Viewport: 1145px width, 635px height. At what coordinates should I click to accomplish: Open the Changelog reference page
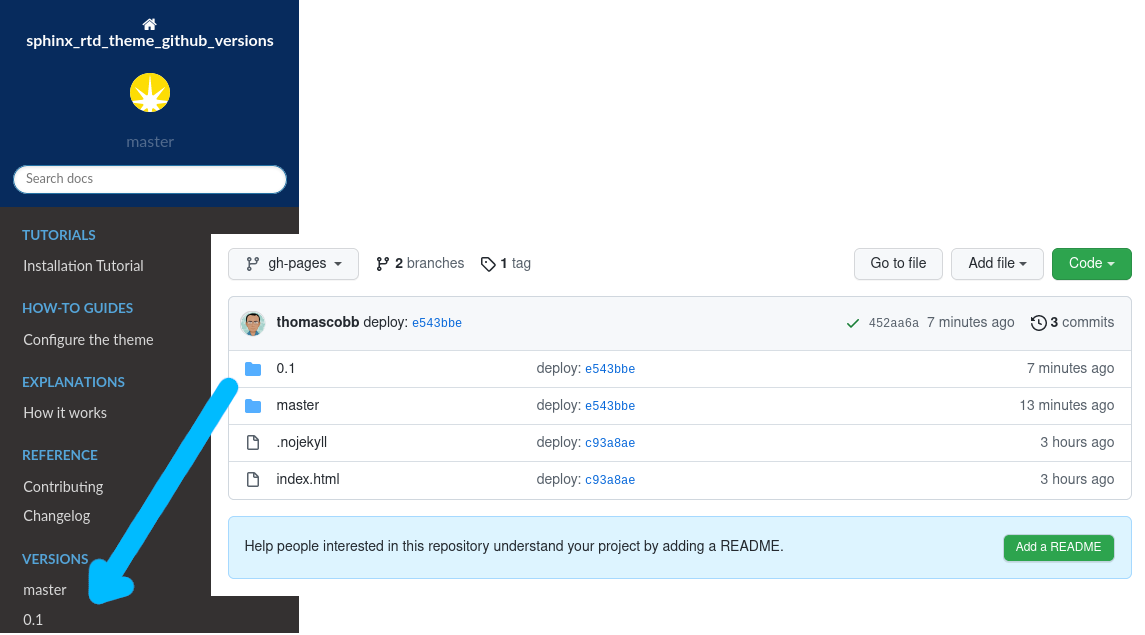pyautogui.click(x=57, y=516)
